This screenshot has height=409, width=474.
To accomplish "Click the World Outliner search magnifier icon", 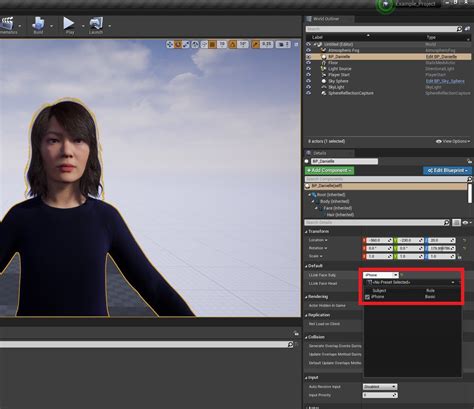I will [460, 29].
